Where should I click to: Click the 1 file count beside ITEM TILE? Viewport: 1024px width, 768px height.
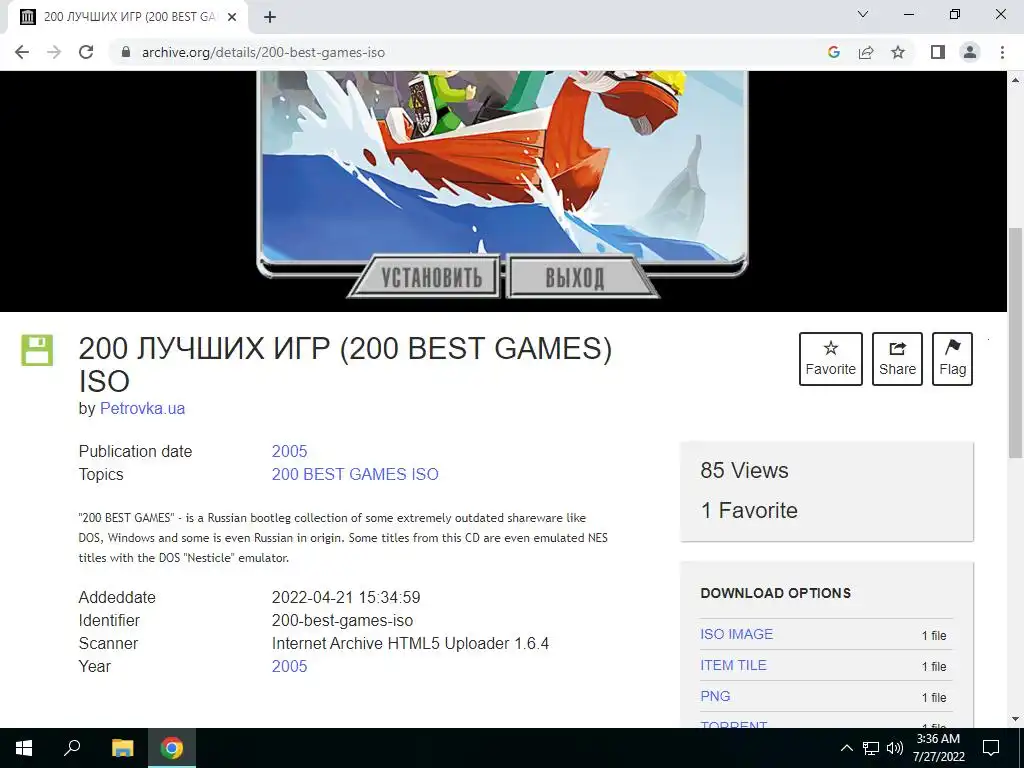[934, 666]
